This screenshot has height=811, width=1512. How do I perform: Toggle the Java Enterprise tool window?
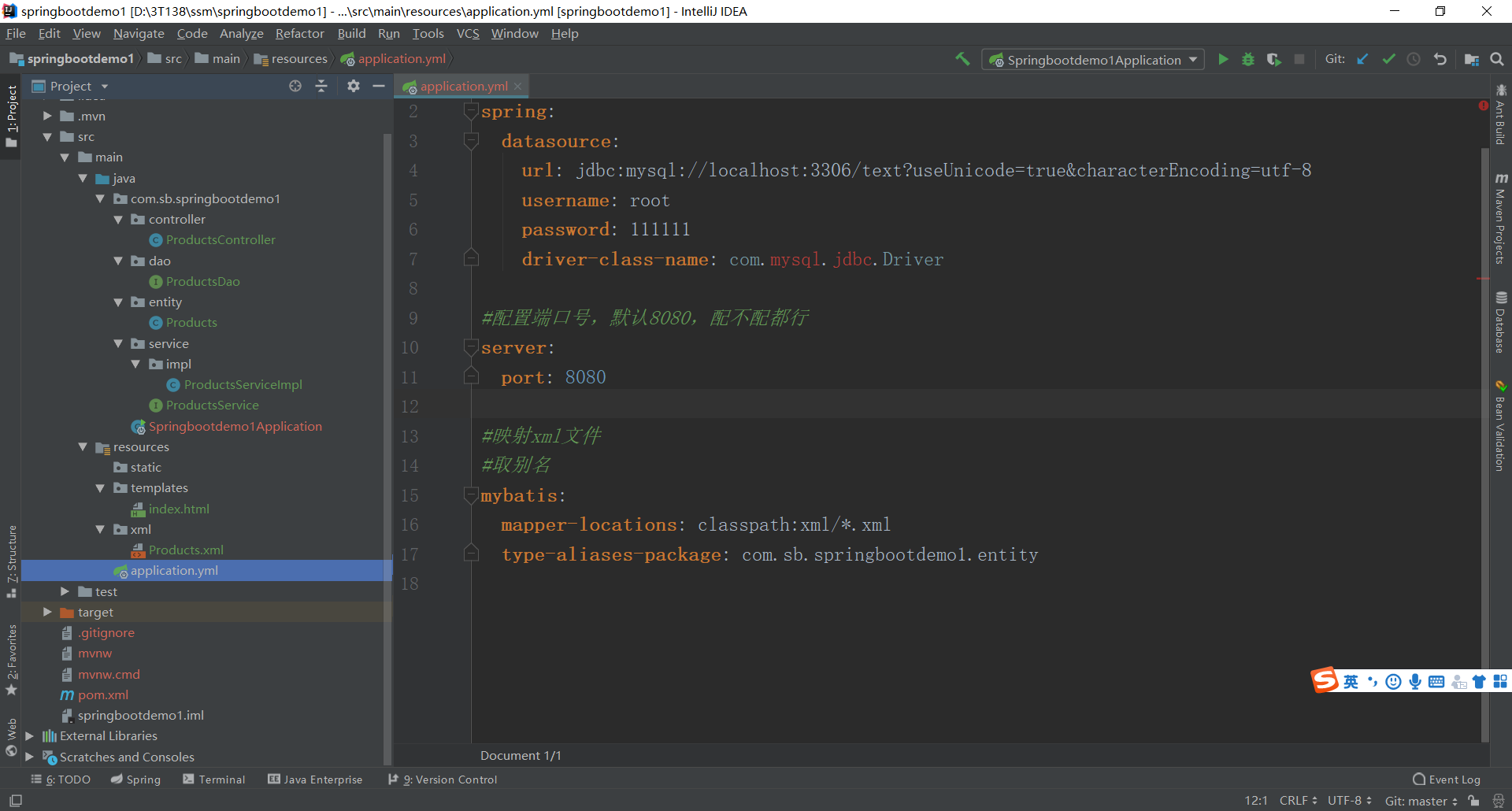point(315,780)
